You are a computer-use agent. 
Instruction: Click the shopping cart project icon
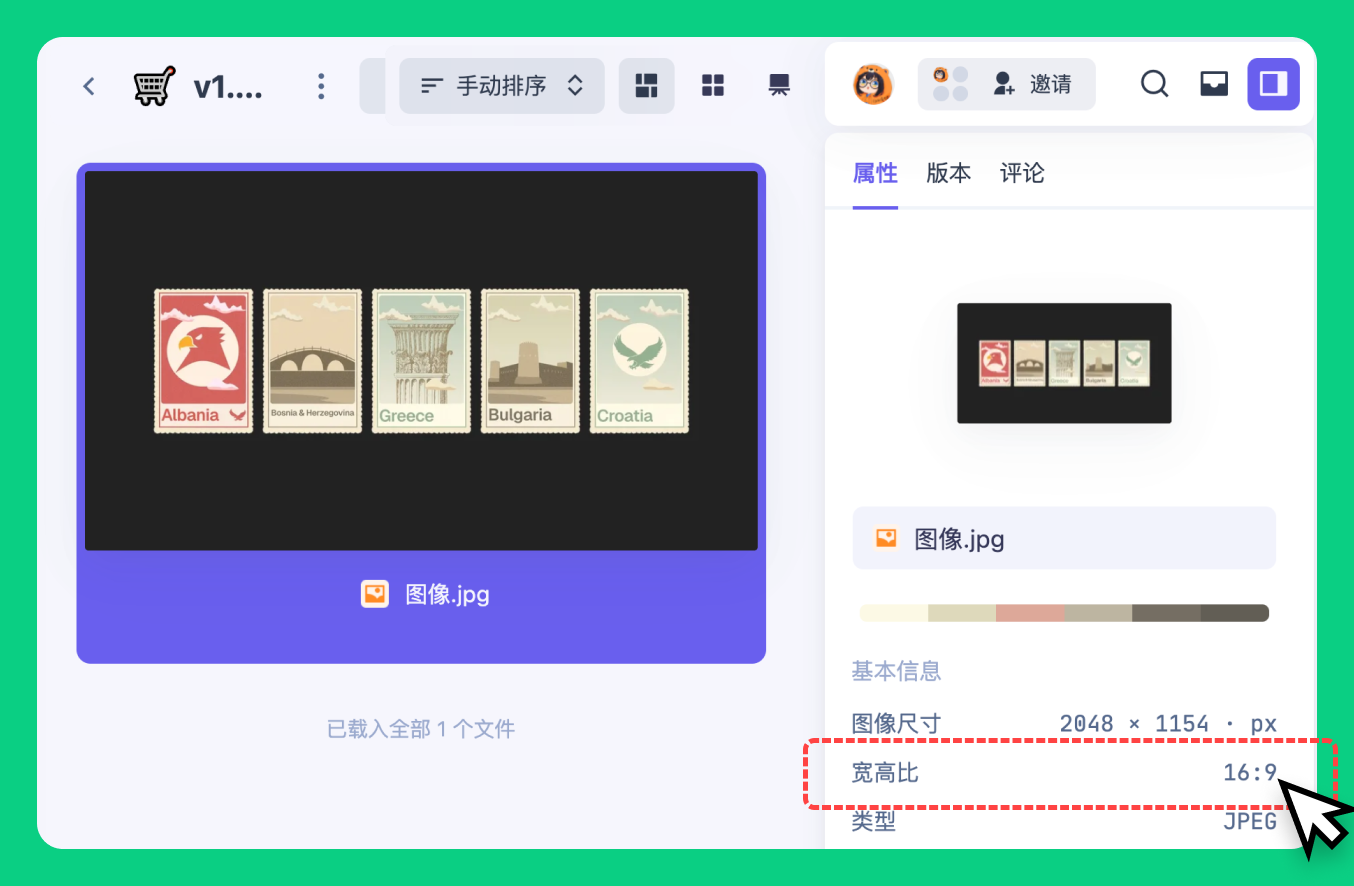click(x=154, y=86)
